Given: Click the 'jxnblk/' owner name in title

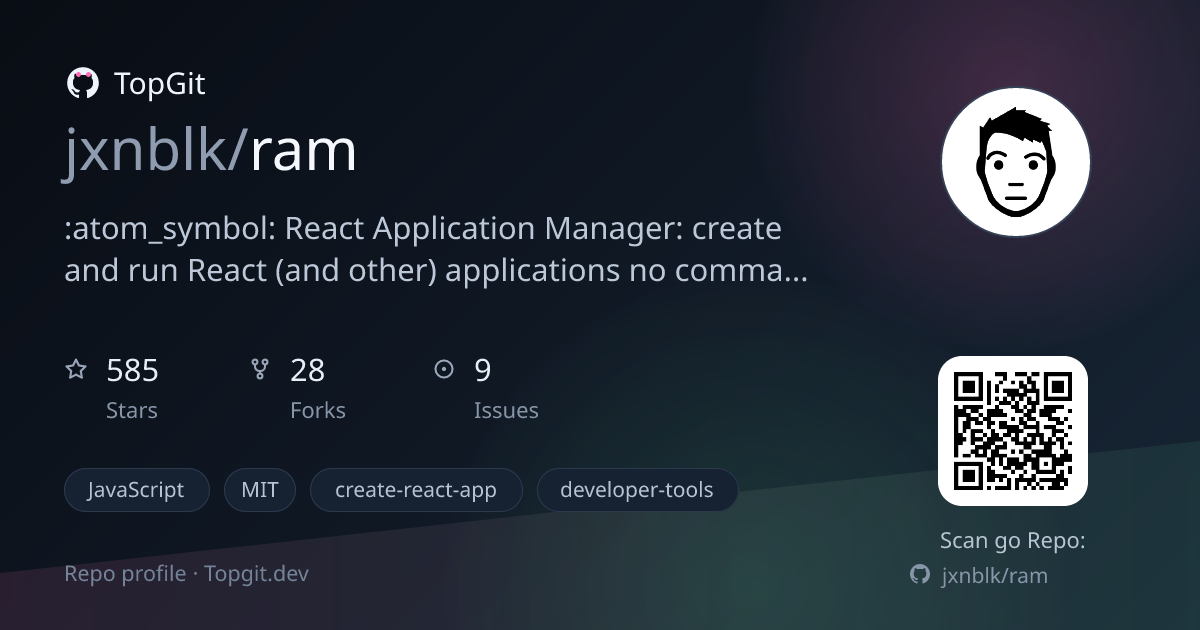Looking at the screenshot, I should pyautogui.click(x=155, y=152).
